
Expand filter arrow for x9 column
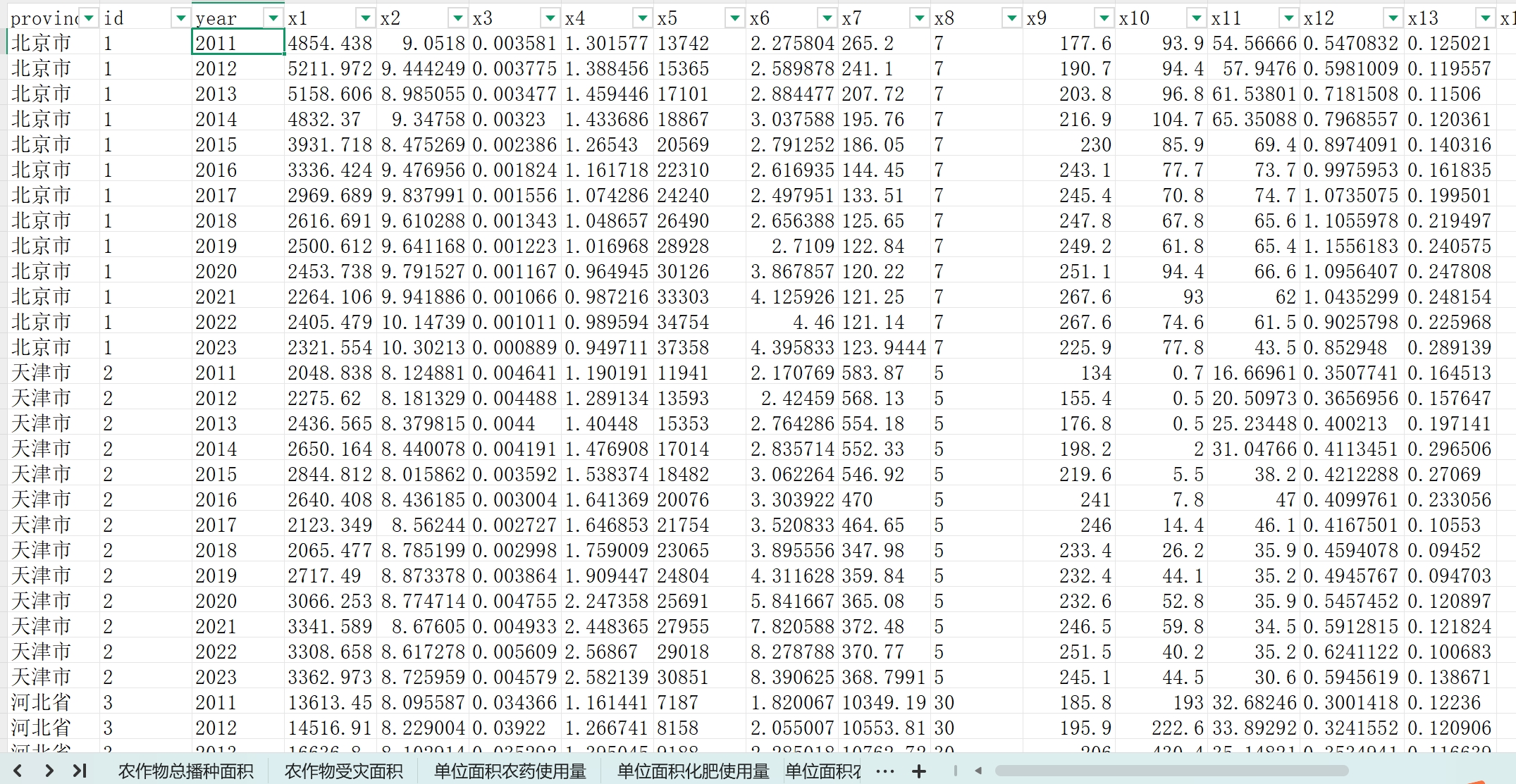1104,18
